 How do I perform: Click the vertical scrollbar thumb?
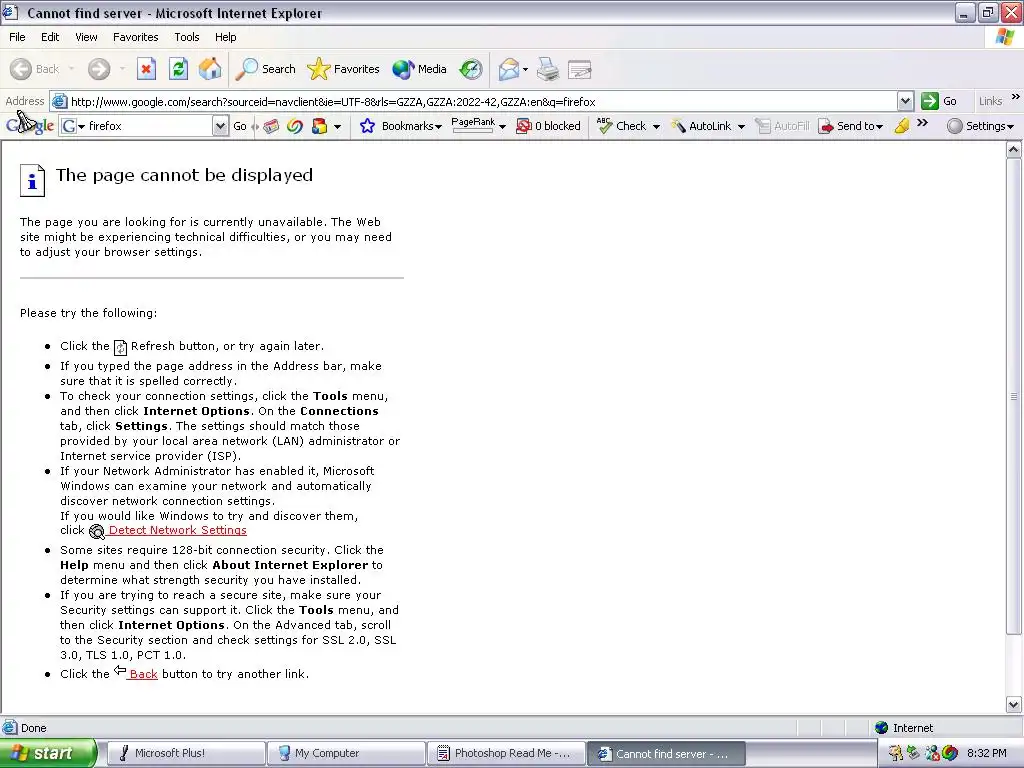coord(1014,396)
